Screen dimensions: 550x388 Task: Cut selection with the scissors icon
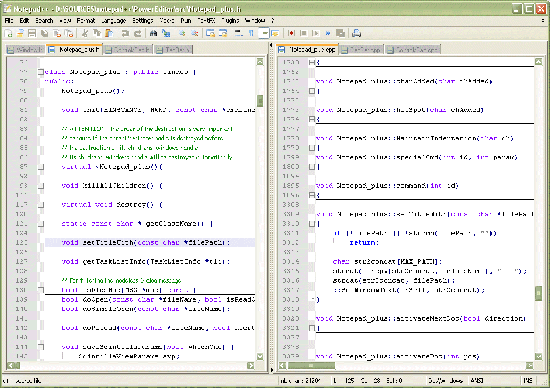pos(85,33)
